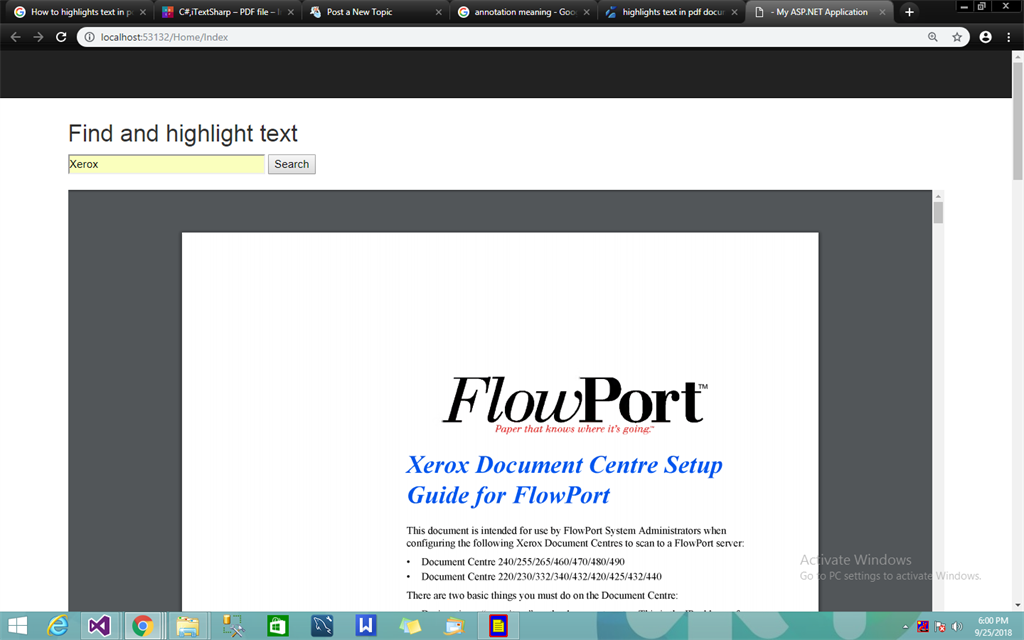Open the zoom magnifier in address bar
This screenshot has width=1024, height=640.
933,37
